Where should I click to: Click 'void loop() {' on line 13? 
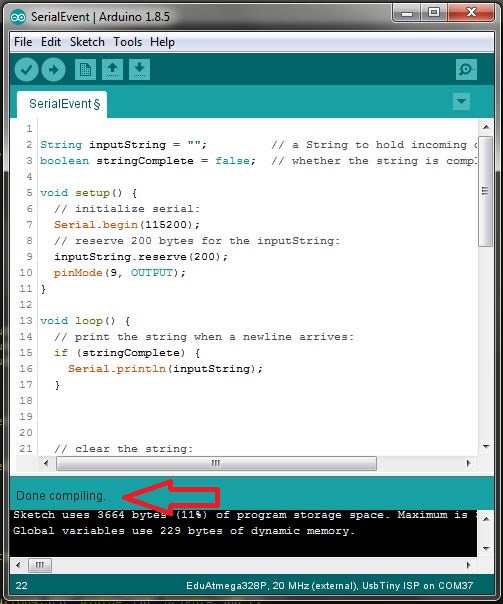click(85, 320)
